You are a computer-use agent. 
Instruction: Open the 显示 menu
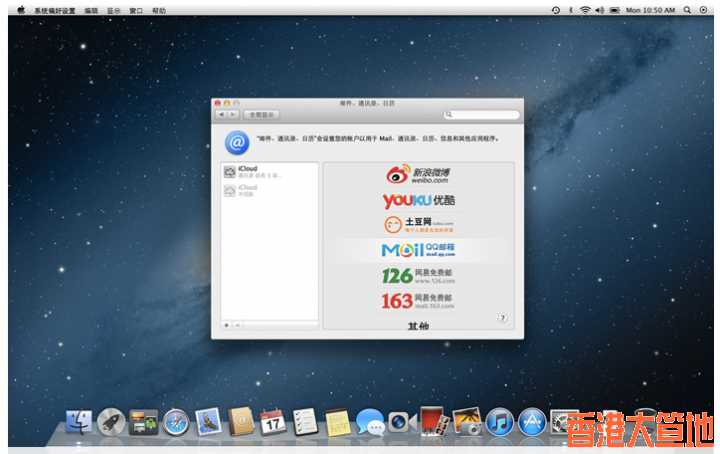coord(113,11)
